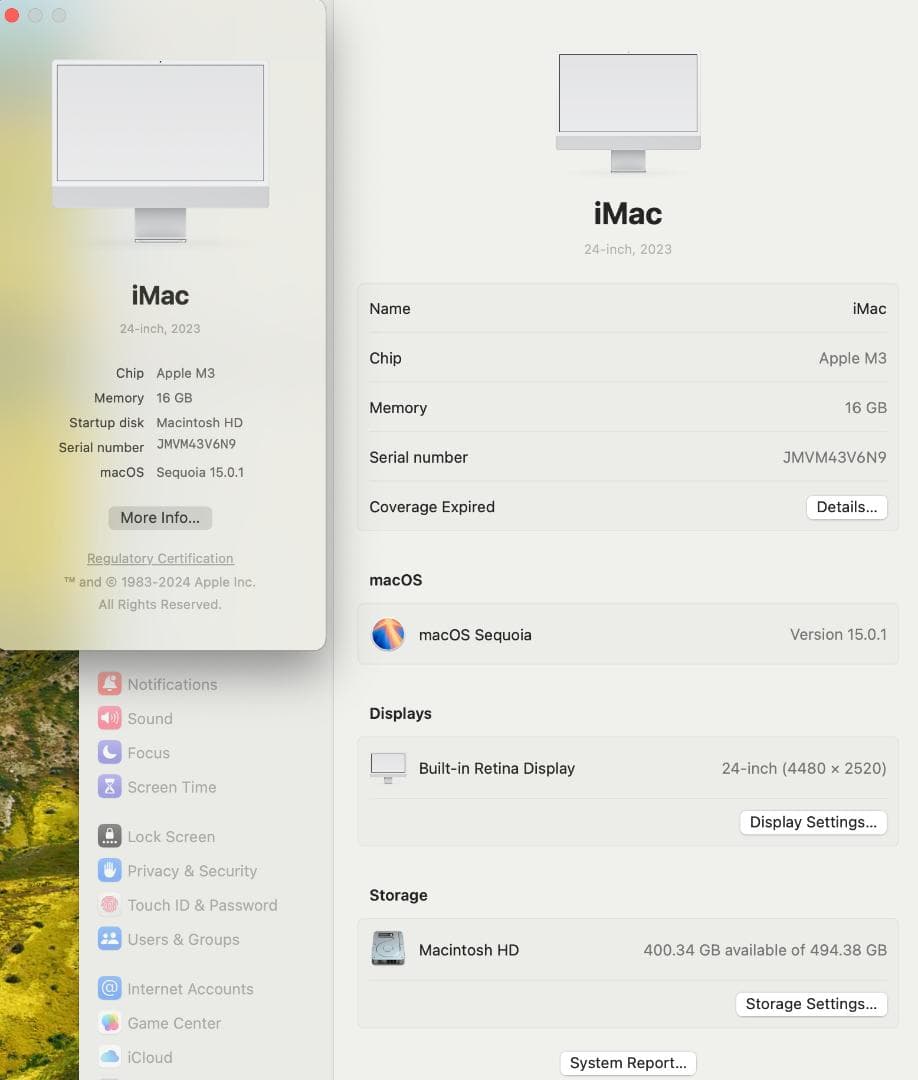Open Screen Time settings
The width and height of the screenshot is (918, 1080).
[110, 787]
